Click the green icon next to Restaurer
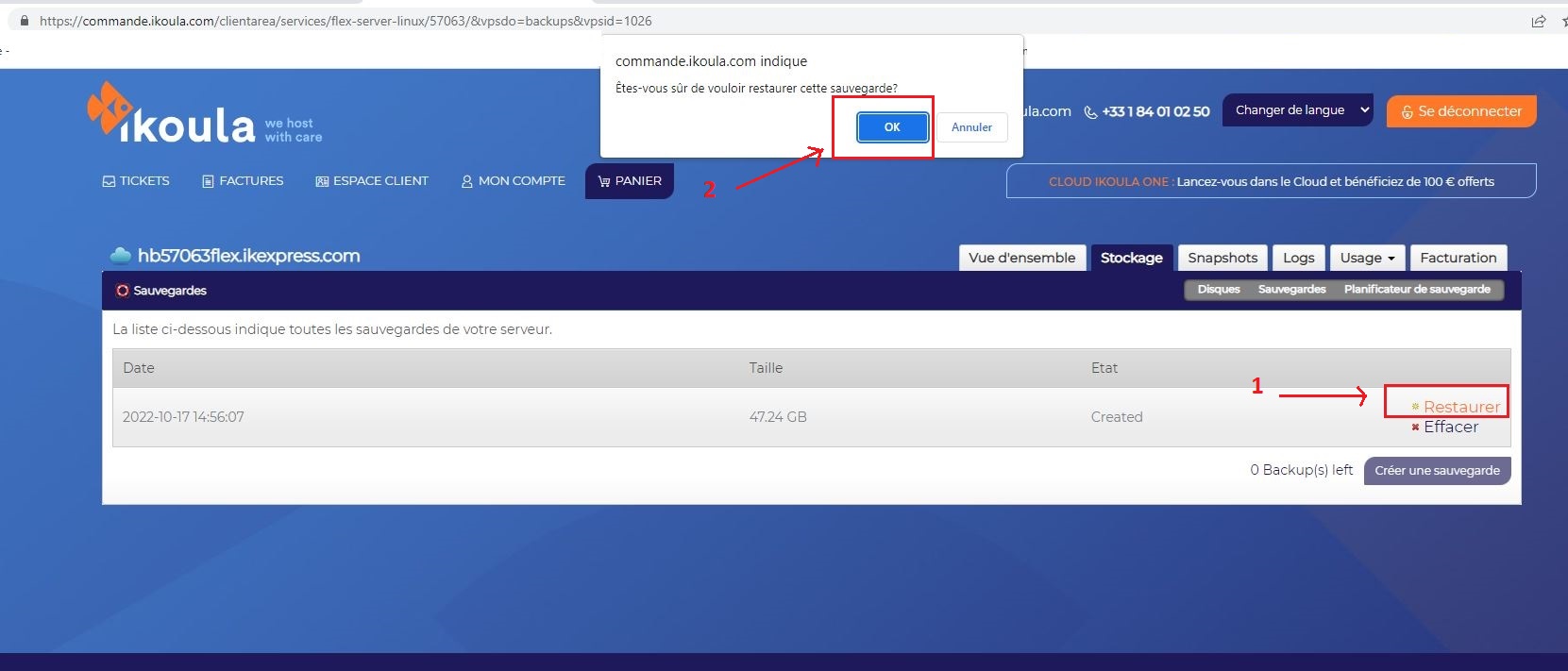This screenshot has width=1568, height=671. (1415, 407)
